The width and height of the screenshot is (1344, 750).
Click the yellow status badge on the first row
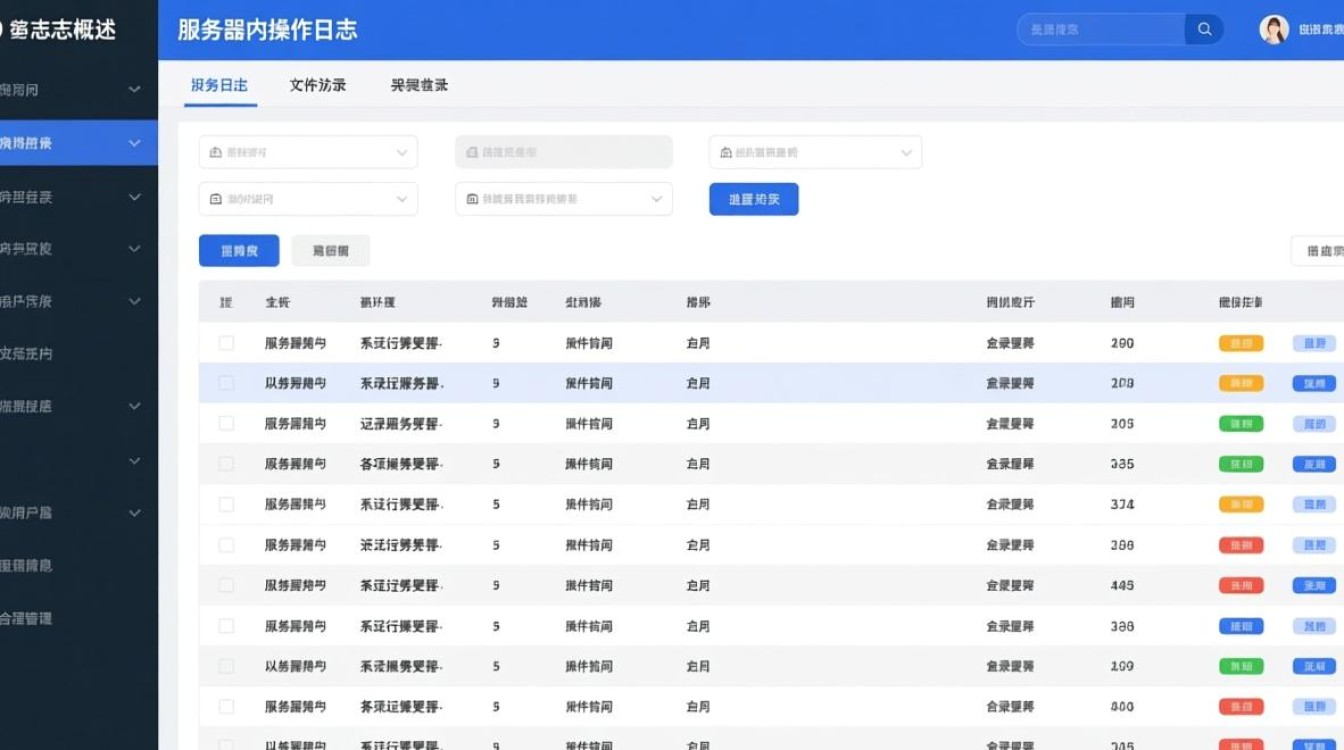(x=1240, y=342)
